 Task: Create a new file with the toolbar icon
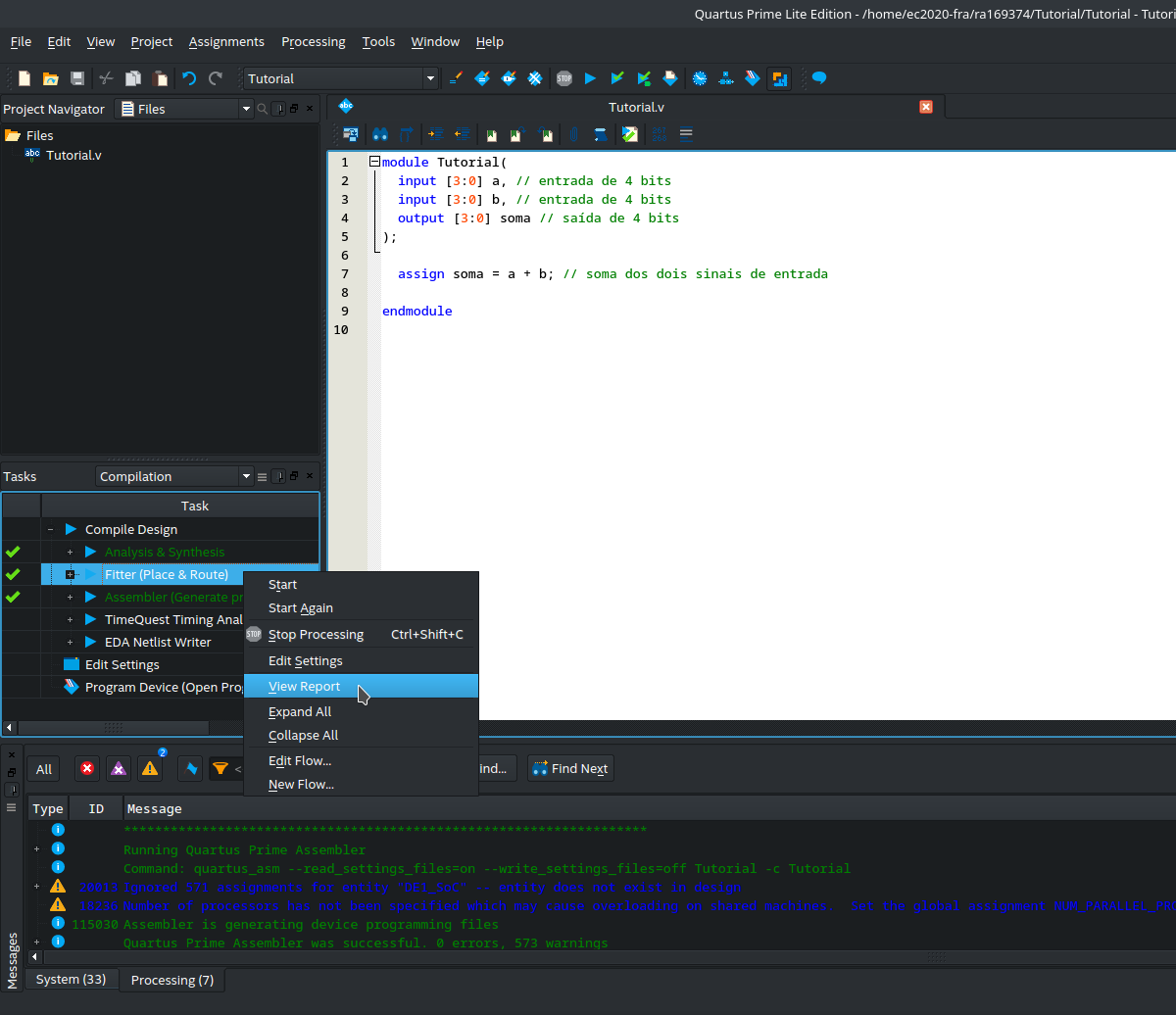tap(24, 78)
